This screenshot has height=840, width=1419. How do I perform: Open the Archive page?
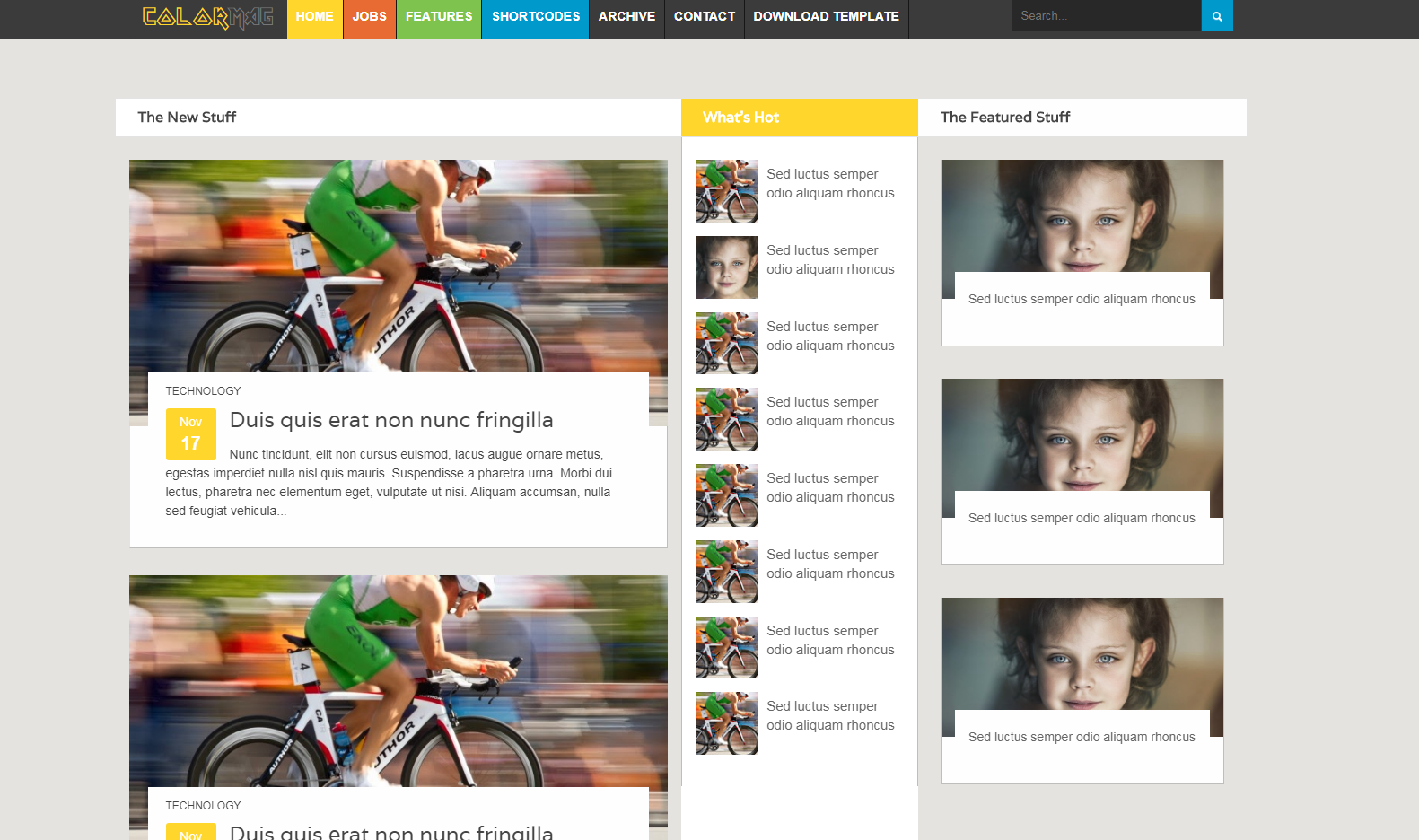[x=626, y=17]
